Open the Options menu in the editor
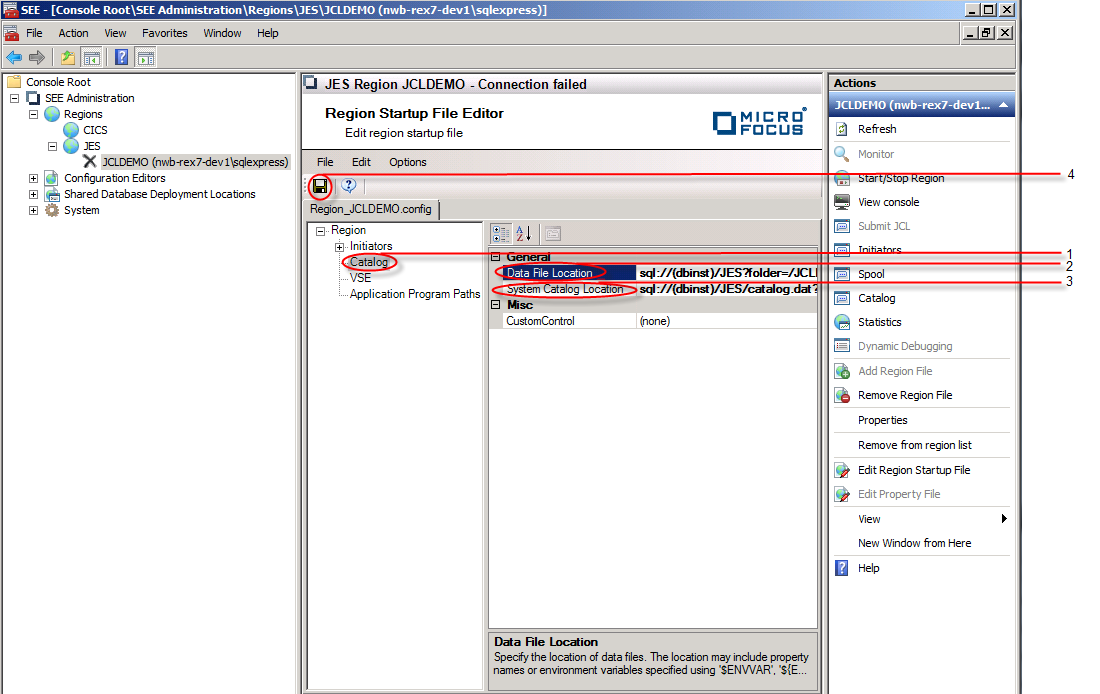 pyautogui.click(x=407, y=162)
